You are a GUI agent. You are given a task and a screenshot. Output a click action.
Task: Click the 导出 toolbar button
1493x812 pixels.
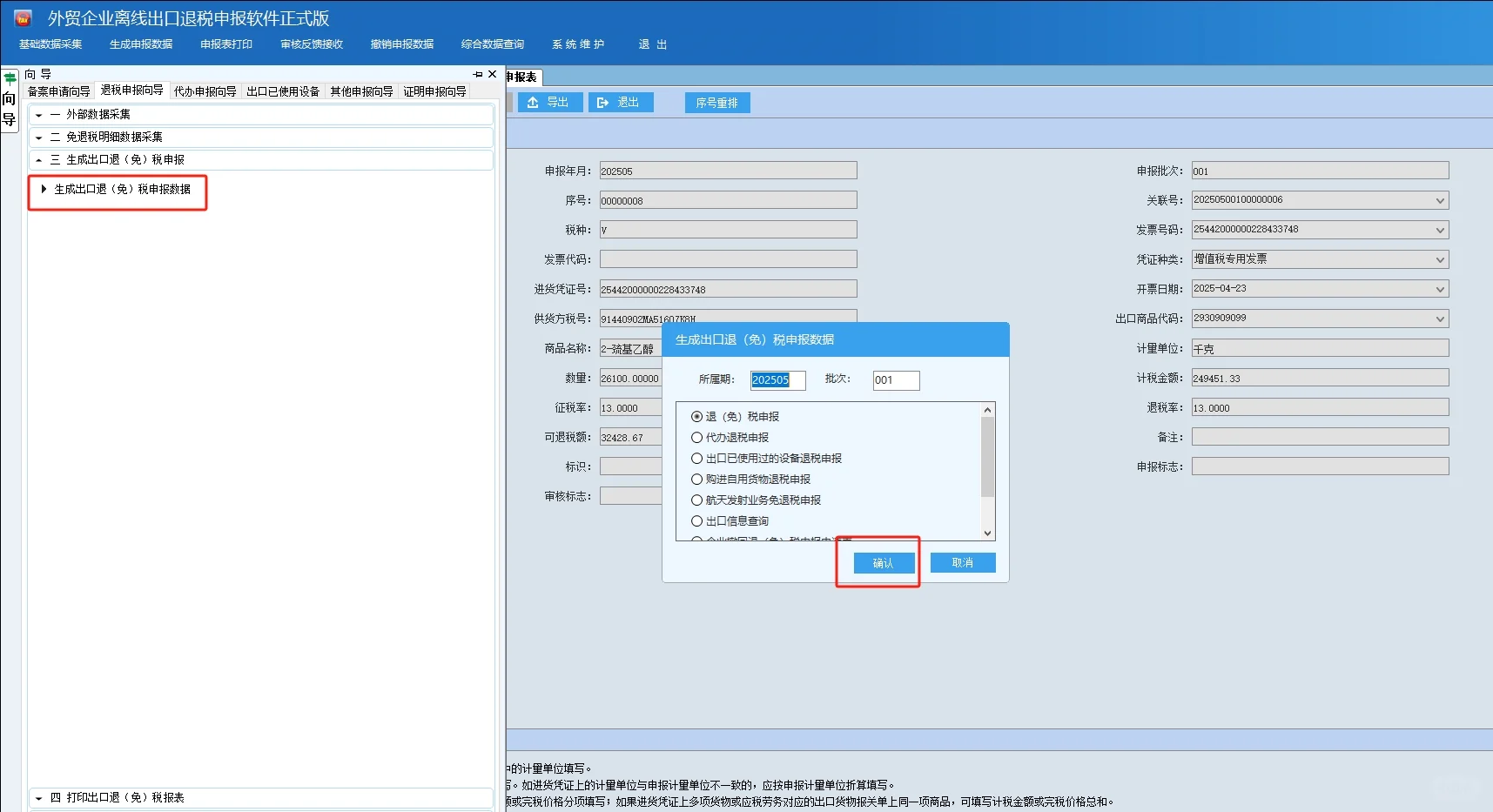coord(550,103)
